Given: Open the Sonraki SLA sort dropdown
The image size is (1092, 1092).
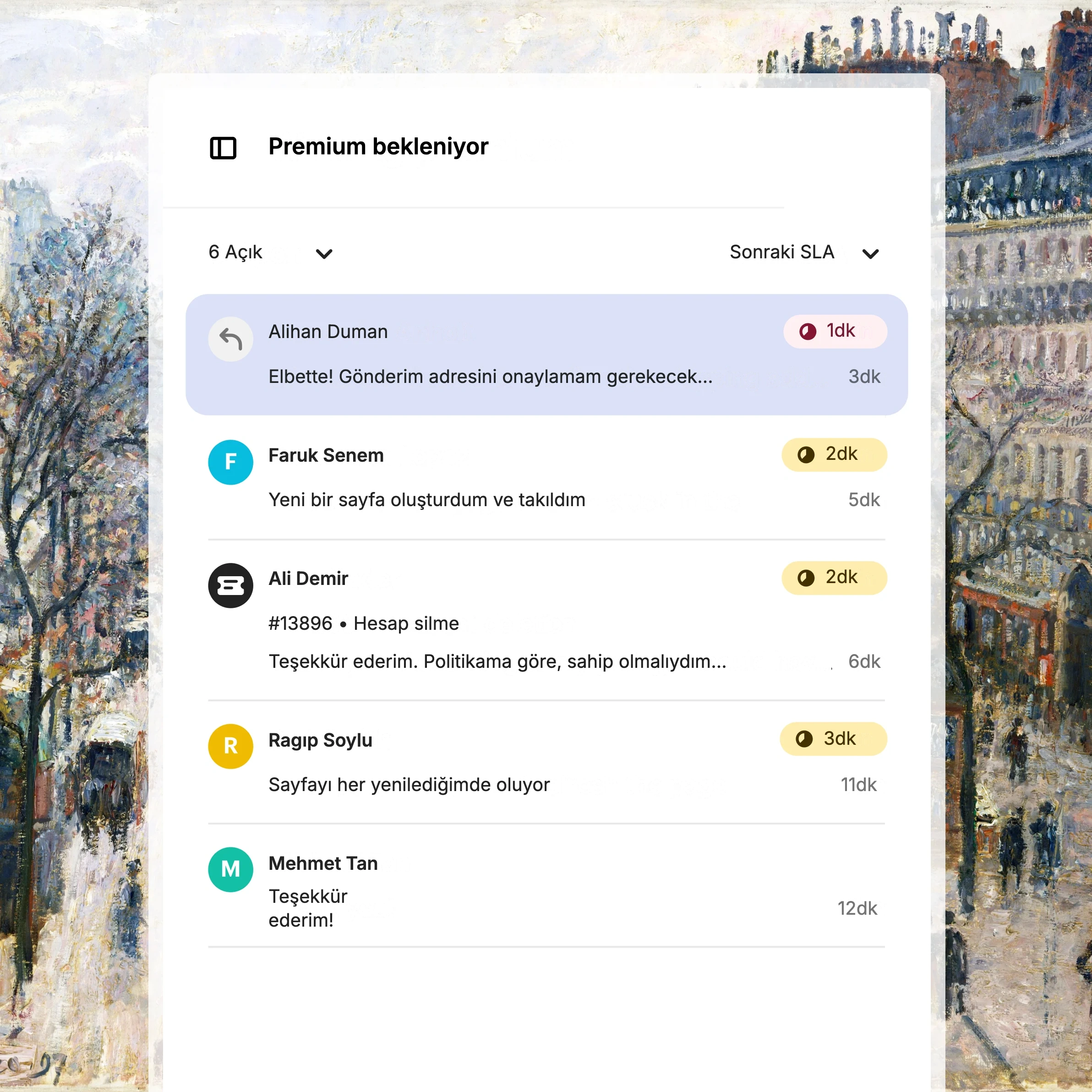Looking at the screenshot, I should click(804, 252).
